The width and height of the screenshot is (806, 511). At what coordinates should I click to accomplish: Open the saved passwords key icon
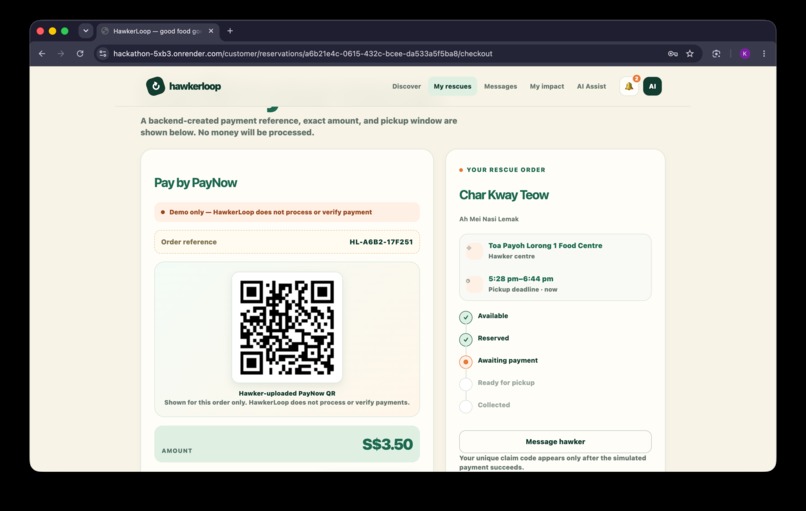click(672, 53)
